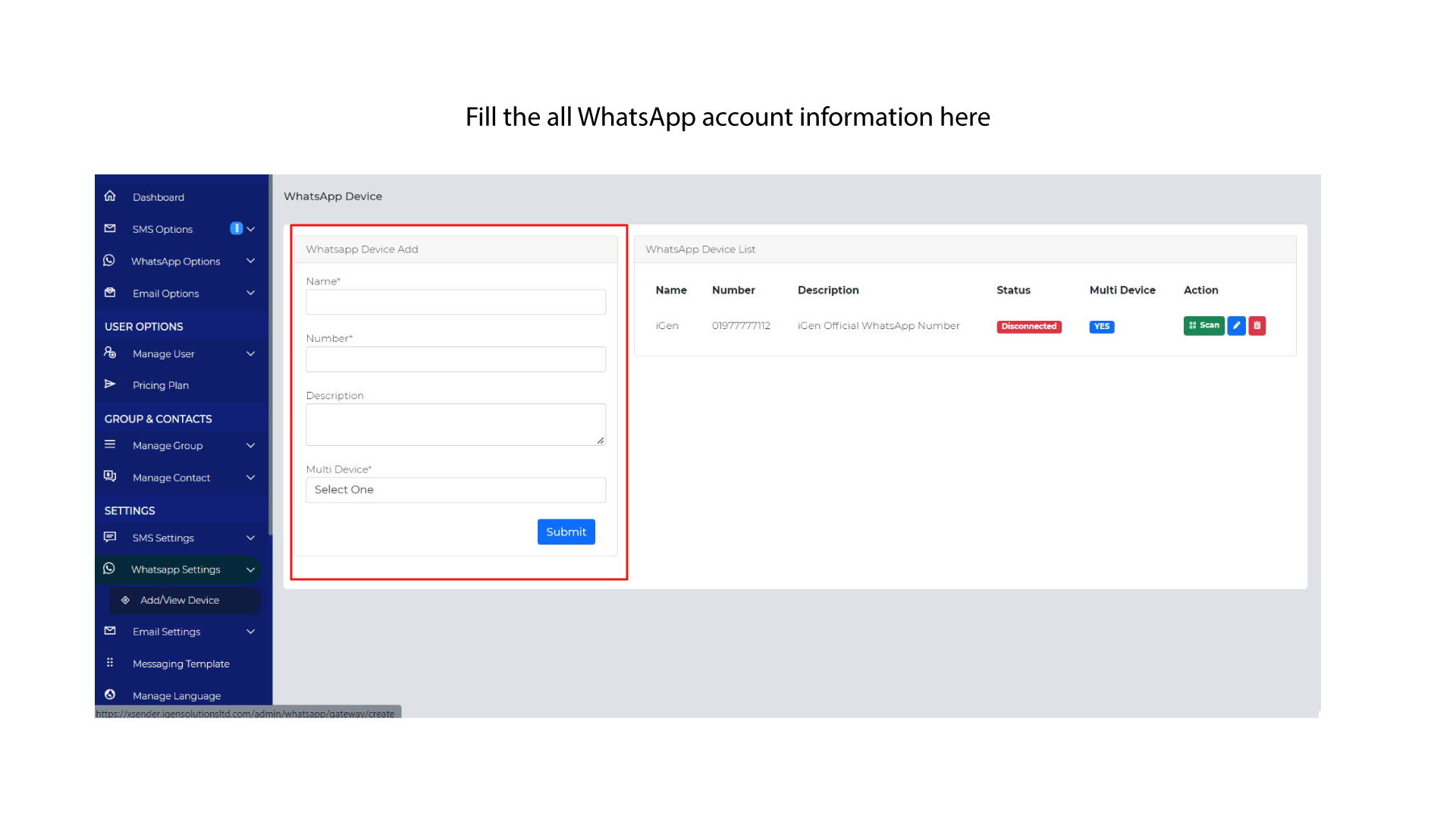Click the Messaging Template grid icon
The image size is (1456, 819).
(x=110, y=663)
